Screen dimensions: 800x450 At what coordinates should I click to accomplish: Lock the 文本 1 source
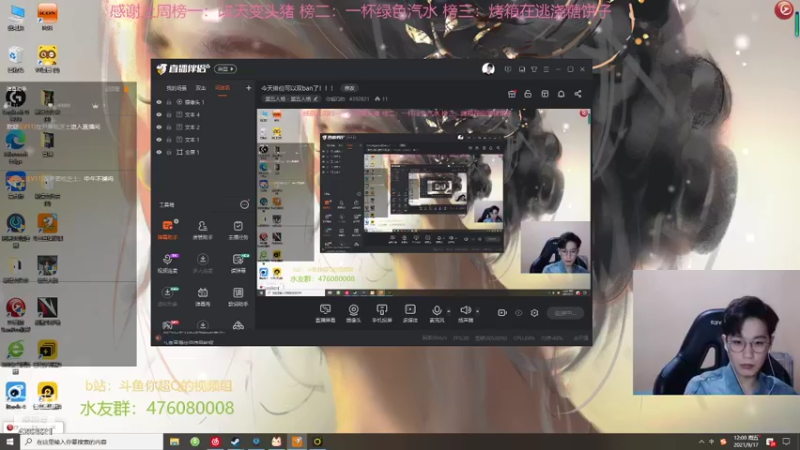pyautogui.click(x=169, y=140)
